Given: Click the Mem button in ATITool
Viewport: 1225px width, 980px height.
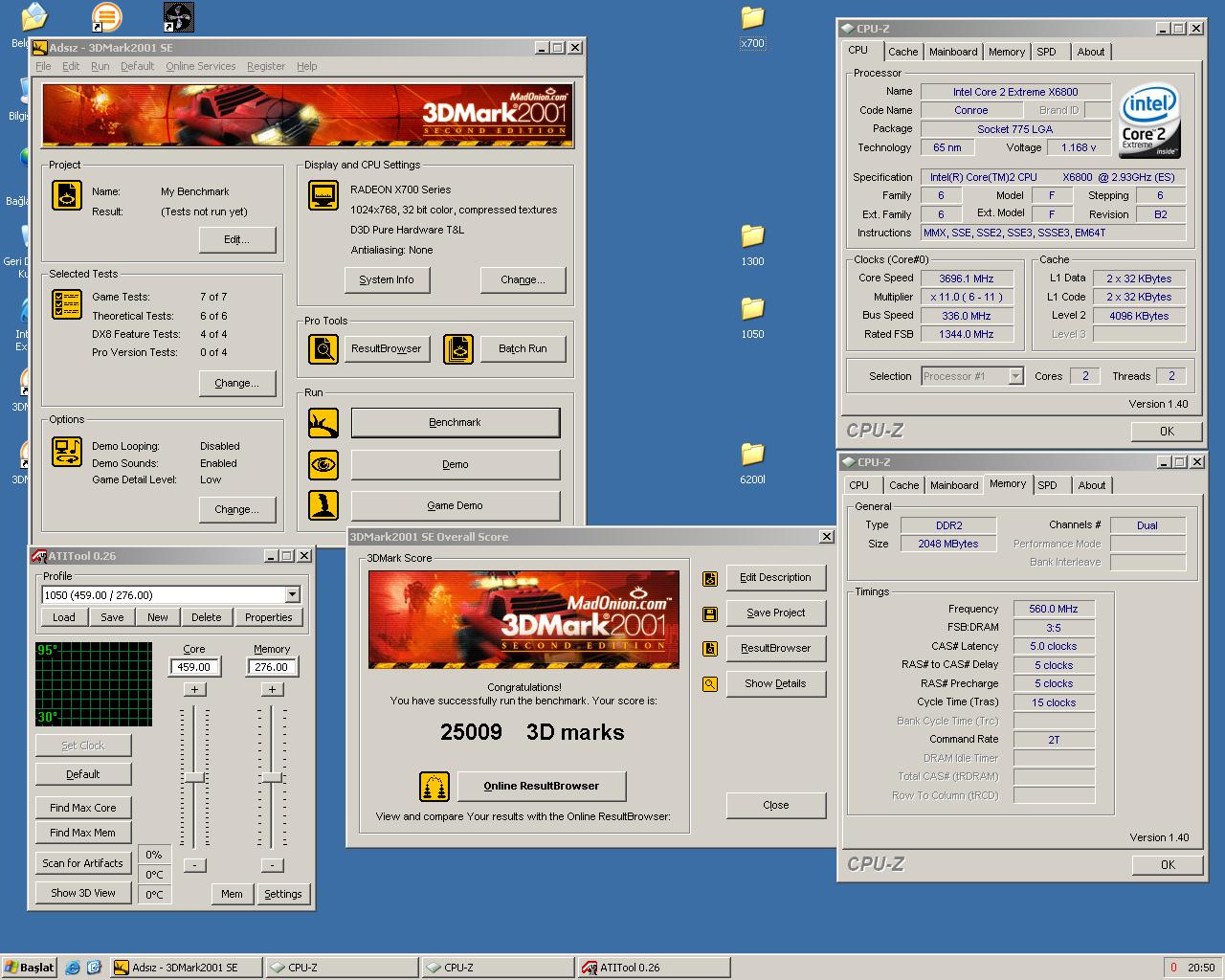Looking at the screenshot, I should pos(232,894).
